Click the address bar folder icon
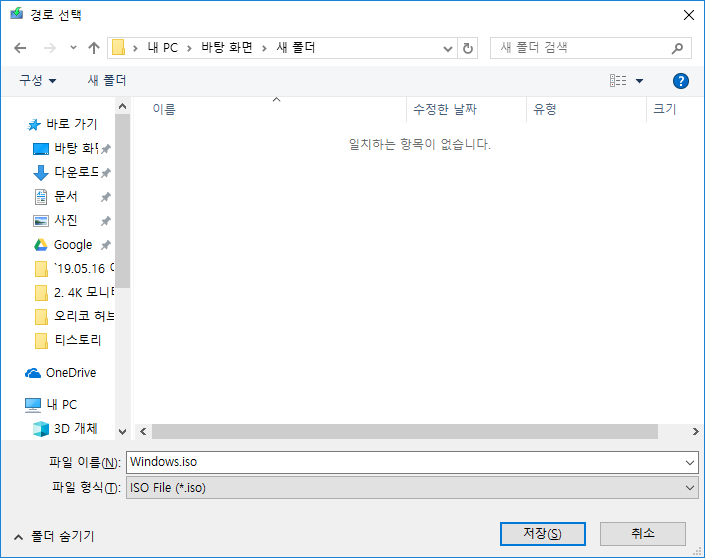Screen dimensions: 705x558 [118, 48]
